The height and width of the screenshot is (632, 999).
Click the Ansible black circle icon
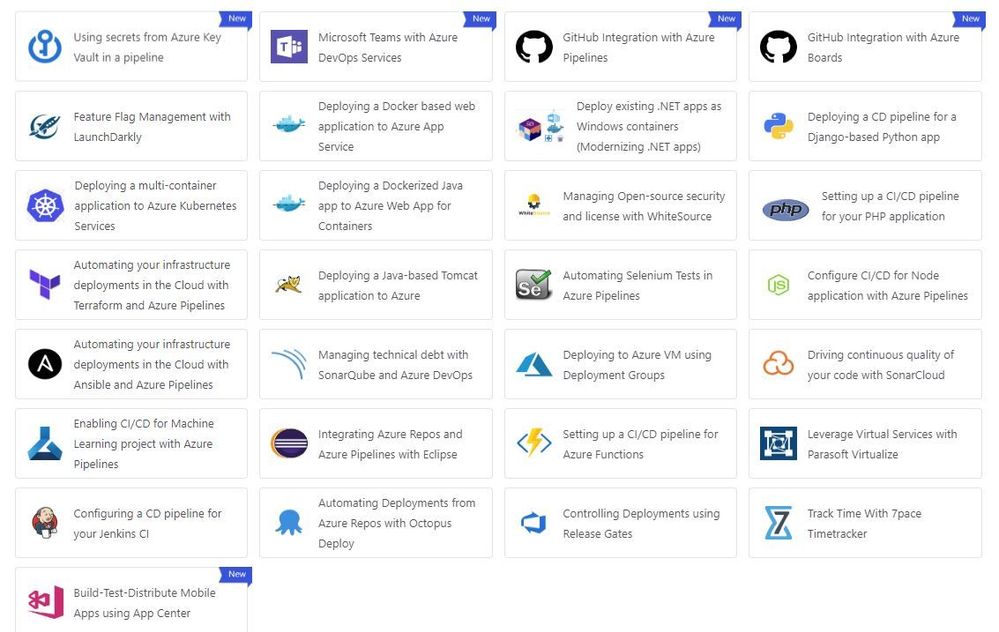point(45,364)
